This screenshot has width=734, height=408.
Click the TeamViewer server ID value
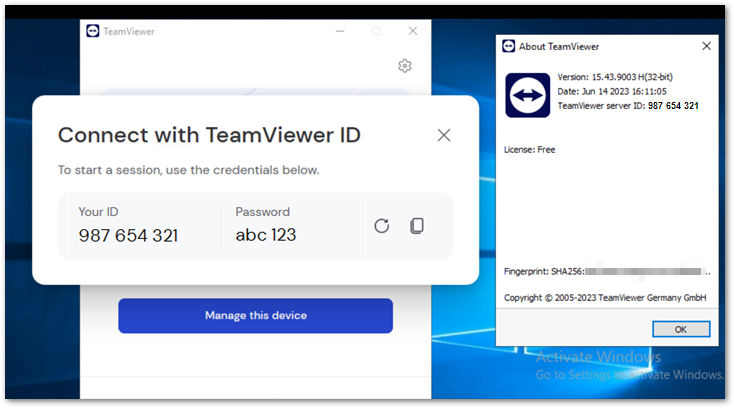673,106
